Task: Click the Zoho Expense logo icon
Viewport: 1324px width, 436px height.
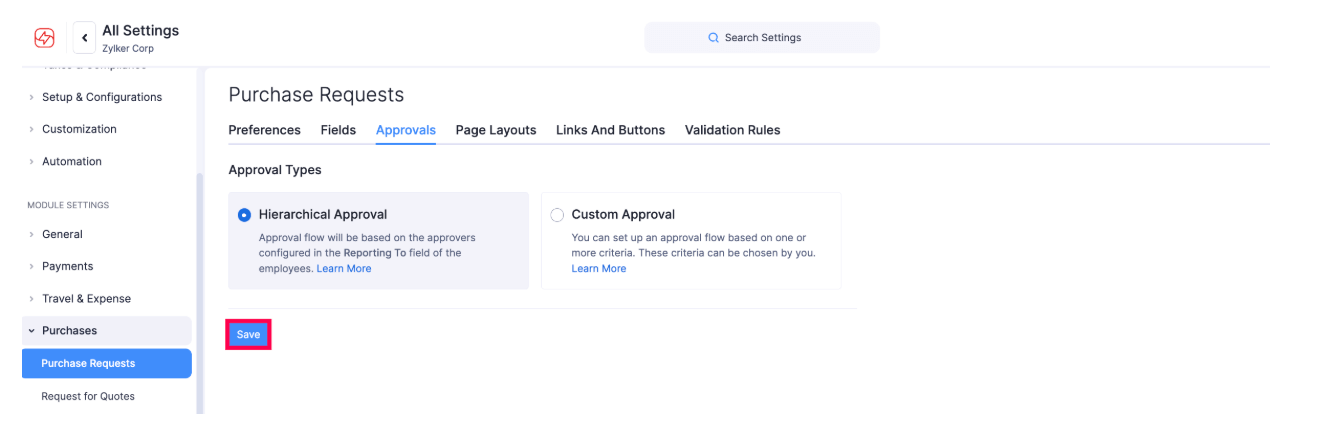Action: coord(44,38)
